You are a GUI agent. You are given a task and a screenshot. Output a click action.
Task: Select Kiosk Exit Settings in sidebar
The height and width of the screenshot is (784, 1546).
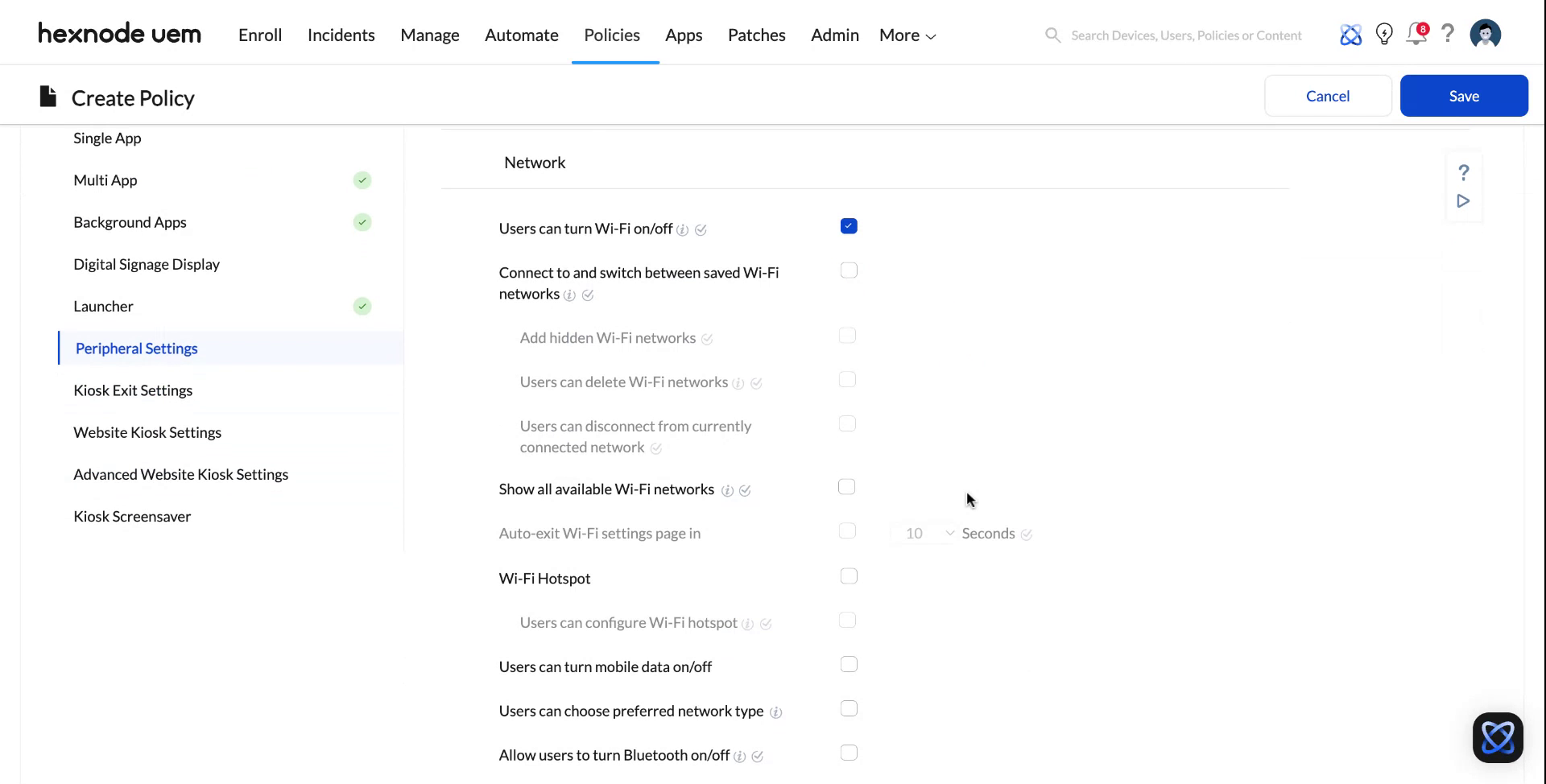click(133, 390)
